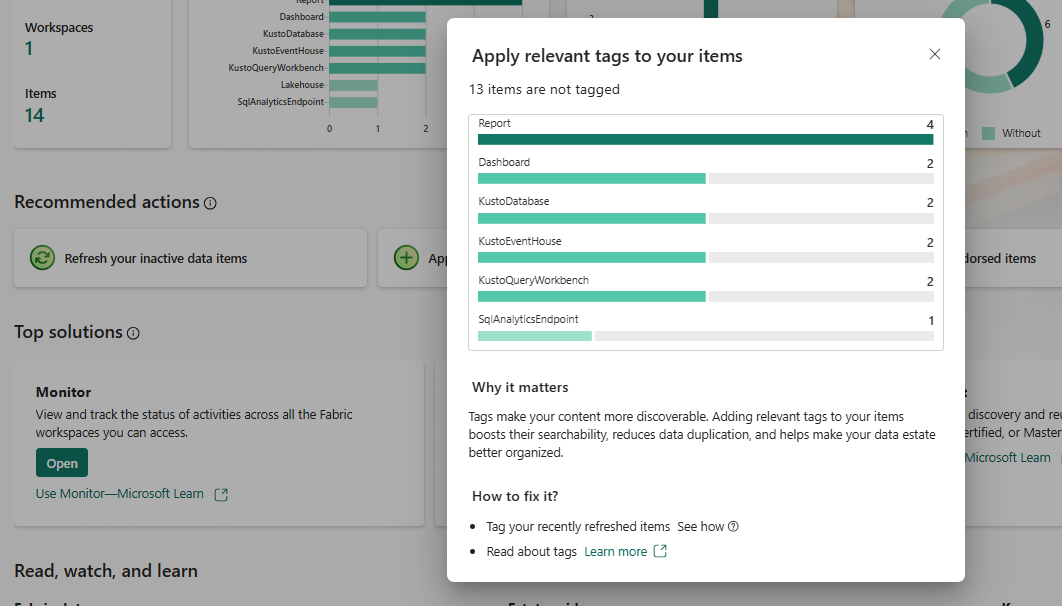
Task: Select the KustoQueryWorkbench bar in dialog
Action: 592,296
